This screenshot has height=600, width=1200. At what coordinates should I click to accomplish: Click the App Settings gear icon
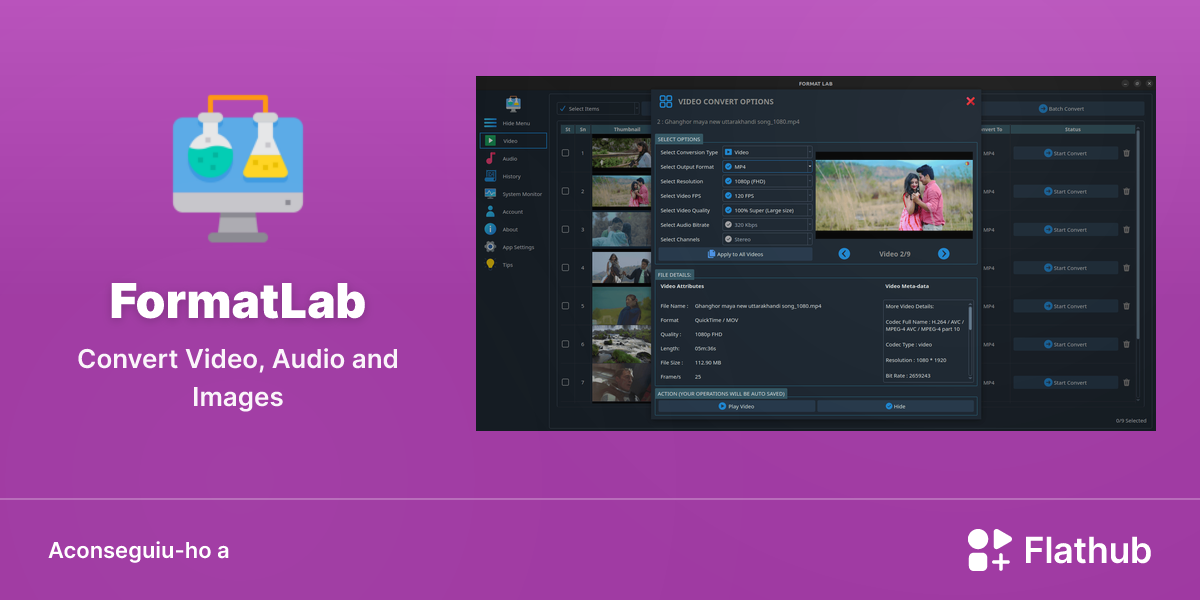tap(490, 247)
